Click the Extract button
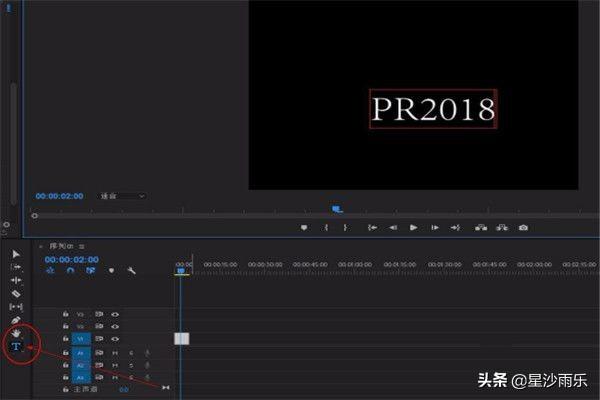Image resolution: width=600 pixels, height=400 pixels. point(502,228)
